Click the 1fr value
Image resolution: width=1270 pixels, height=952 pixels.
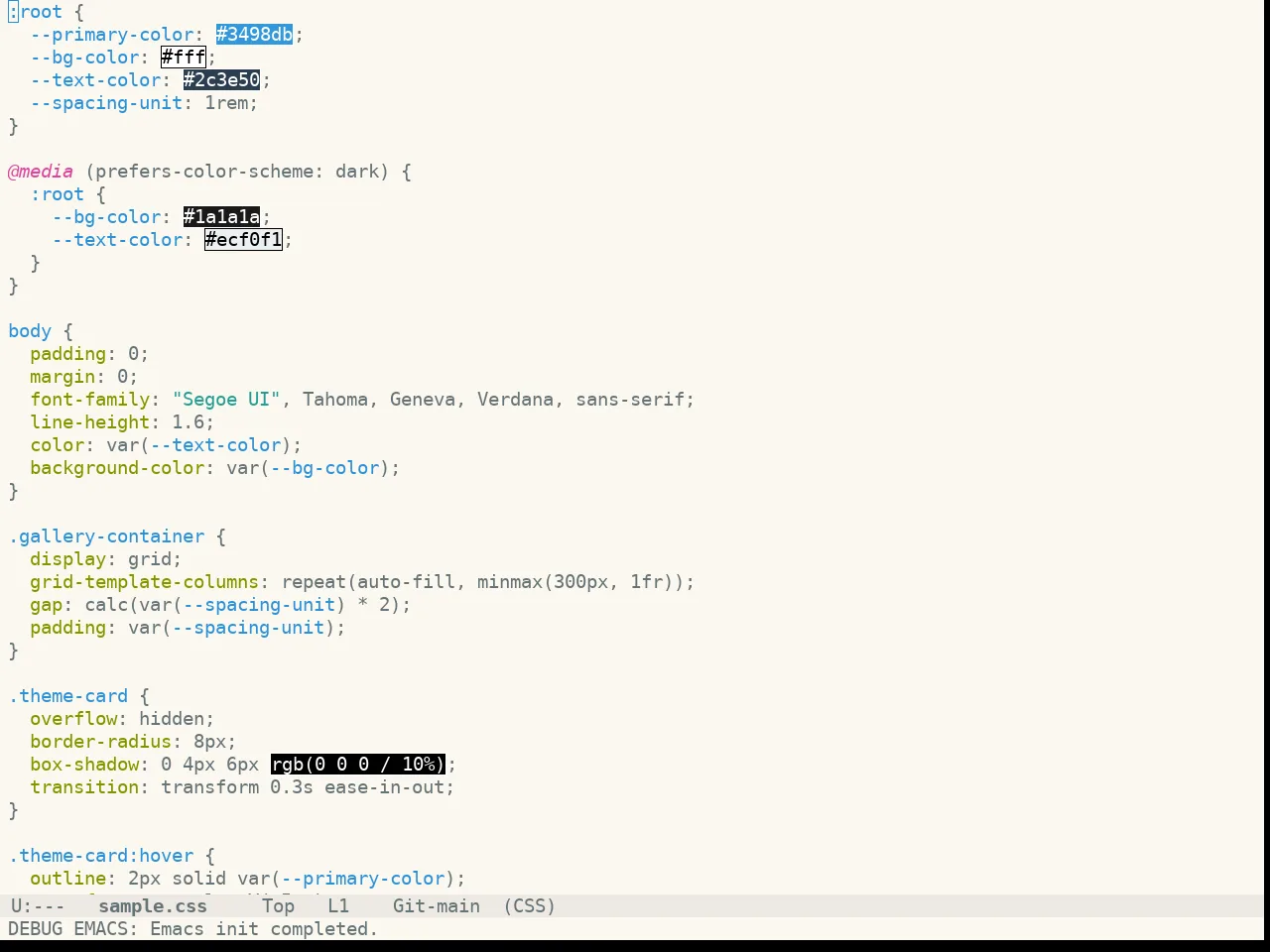(x=647, y=582)
